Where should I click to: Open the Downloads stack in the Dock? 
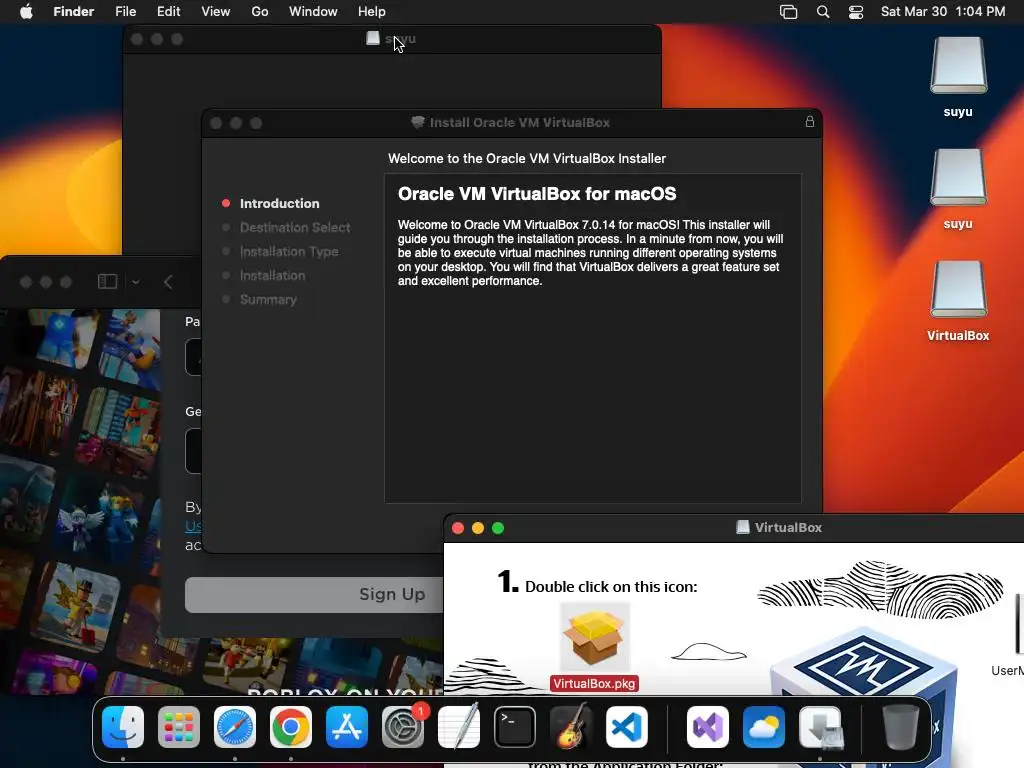pyautogui.click(x=820, y=727)
